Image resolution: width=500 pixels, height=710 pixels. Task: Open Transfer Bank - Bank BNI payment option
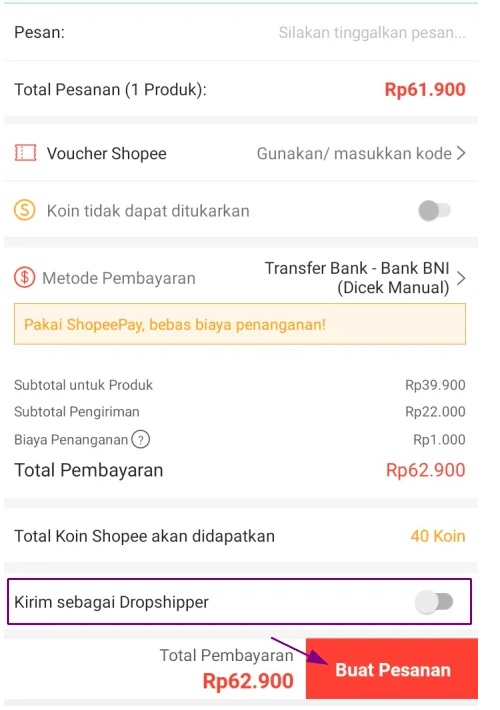point(357,278)
